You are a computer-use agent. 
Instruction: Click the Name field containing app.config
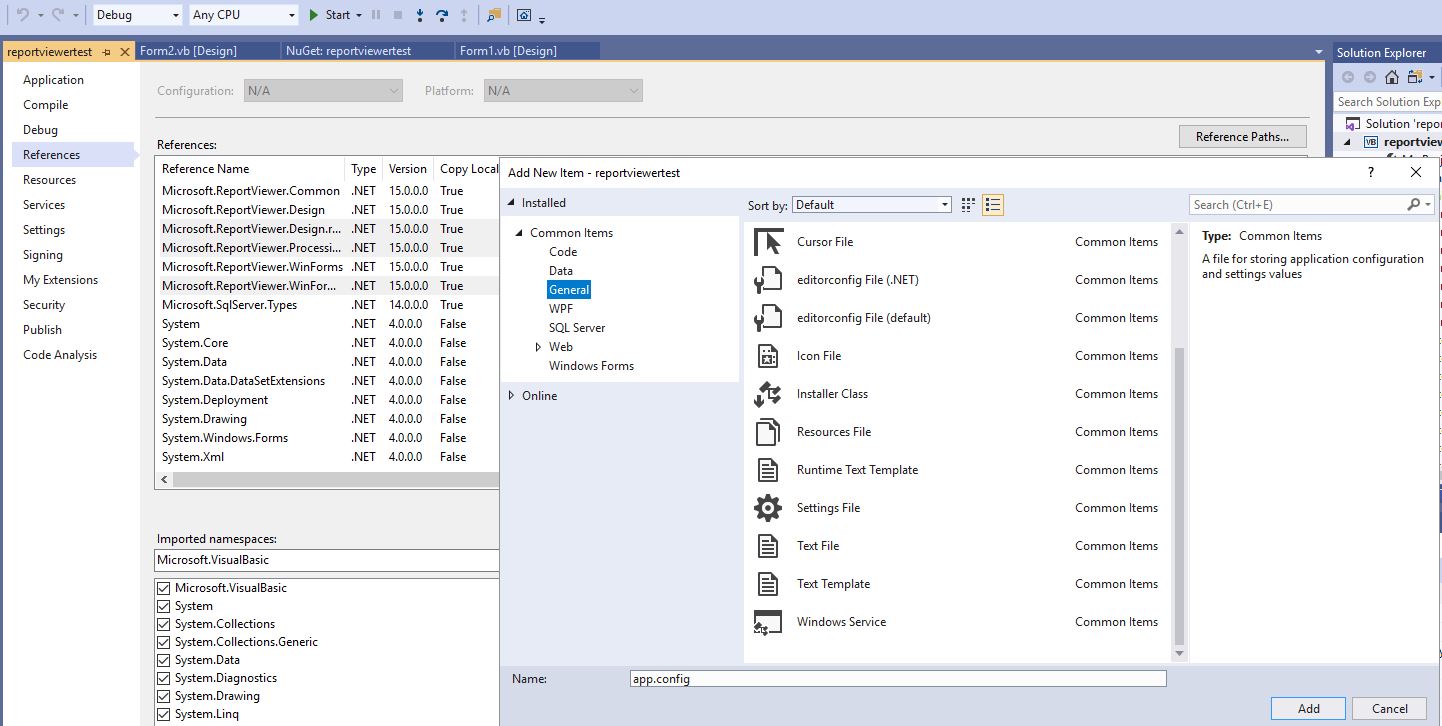[x=897, y=679]
